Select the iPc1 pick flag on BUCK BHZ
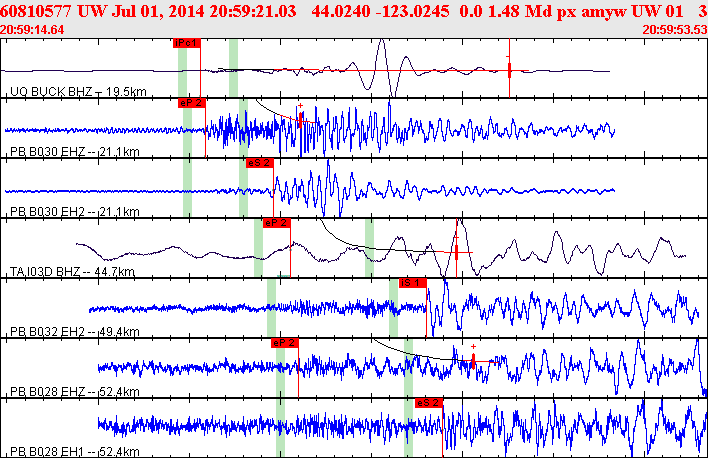Image resolution: width=708 pixels, height=458 pixels. [x=186, y=43]
